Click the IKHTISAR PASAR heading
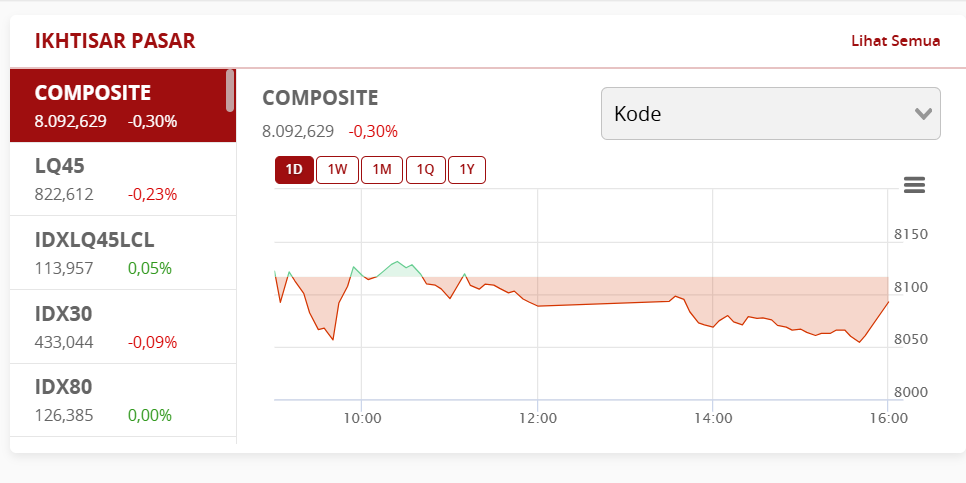 pyautogui.click(x=115, y=41)
